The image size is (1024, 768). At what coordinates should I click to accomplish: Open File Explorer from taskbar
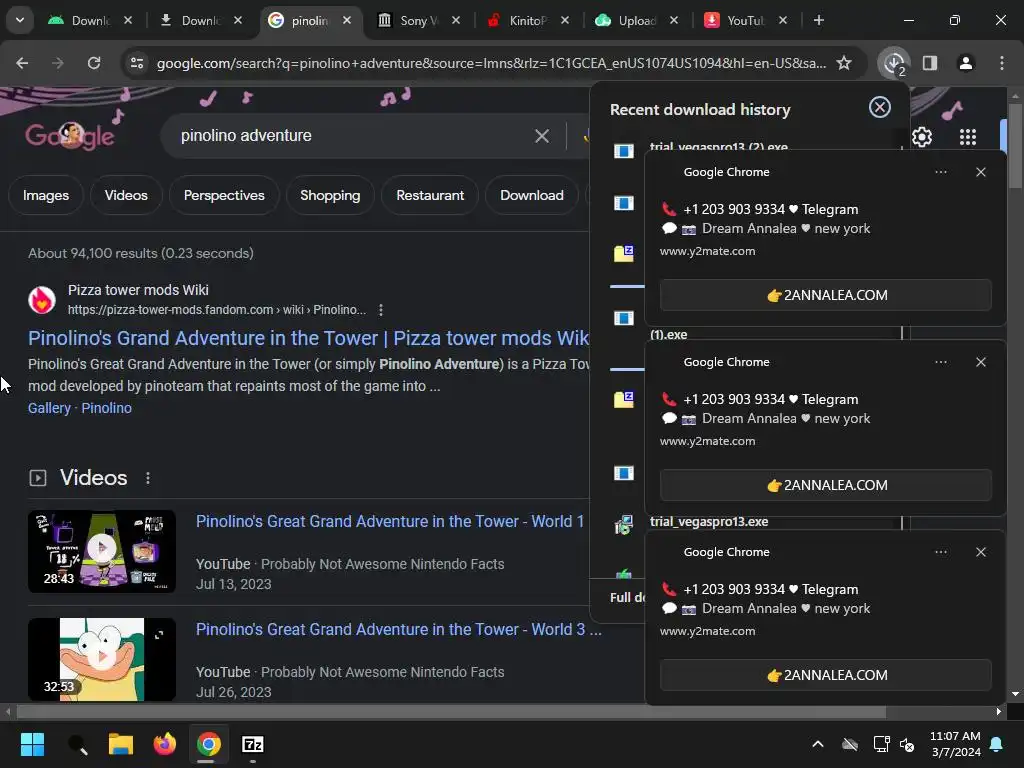[x=121, y=744]
